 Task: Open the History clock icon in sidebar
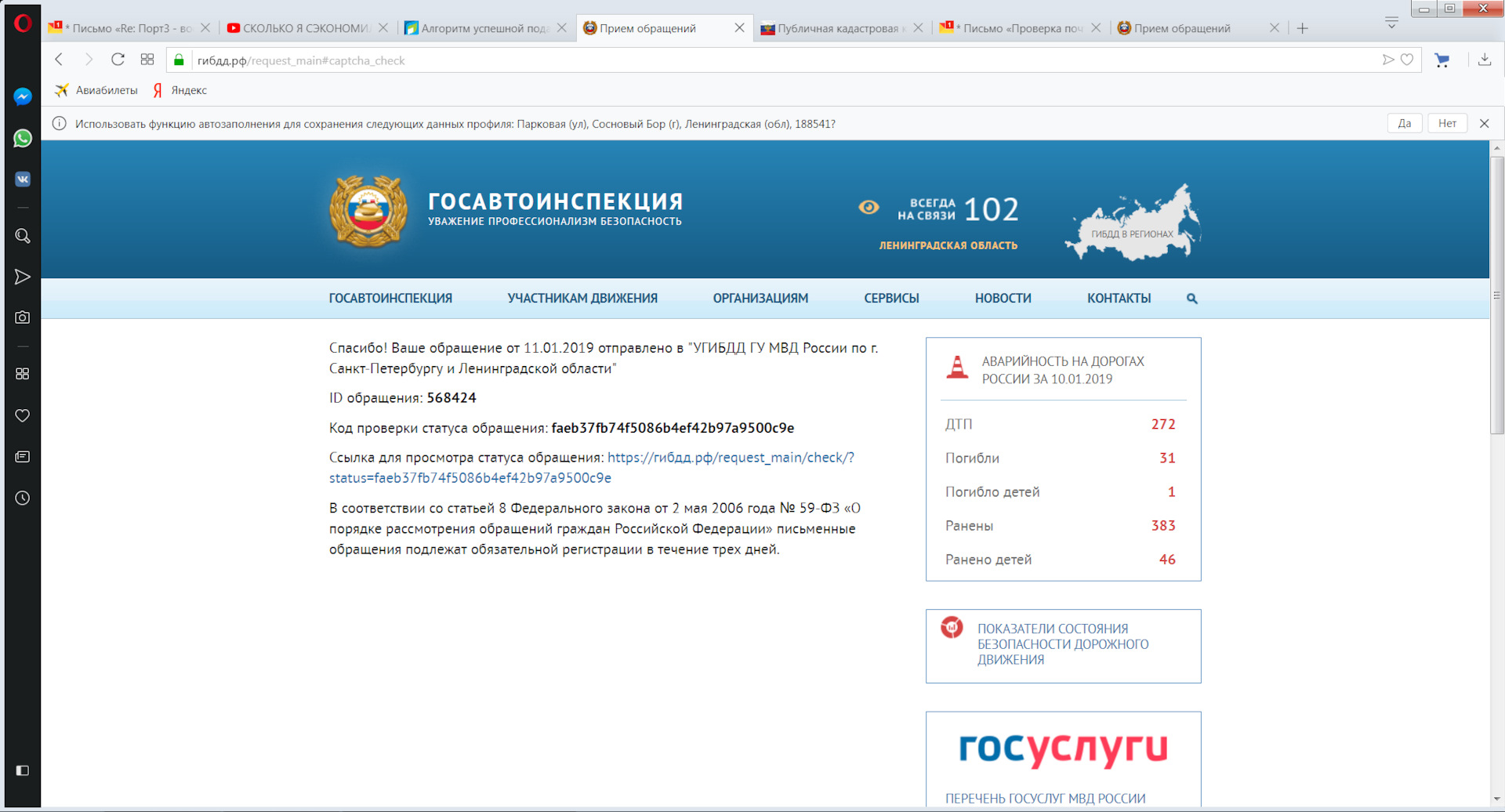pos(23,498)
